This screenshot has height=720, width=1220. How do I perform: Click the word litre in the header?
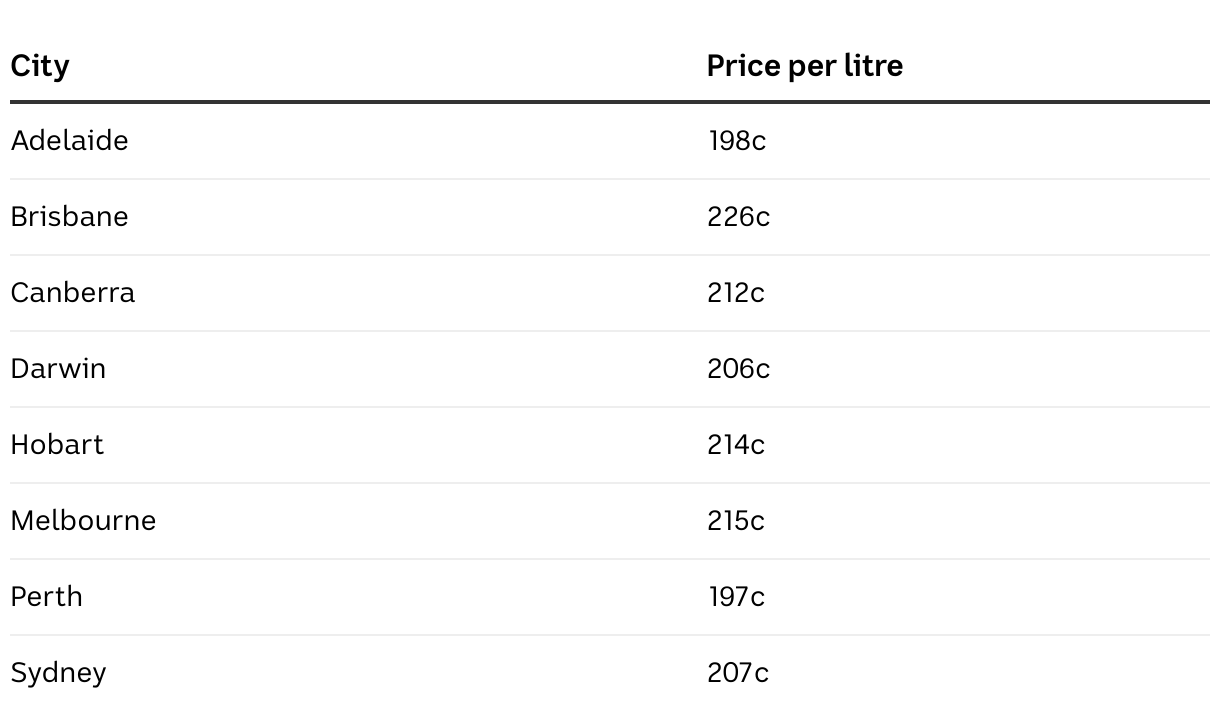pyautogui.click(x=874, y=66)
